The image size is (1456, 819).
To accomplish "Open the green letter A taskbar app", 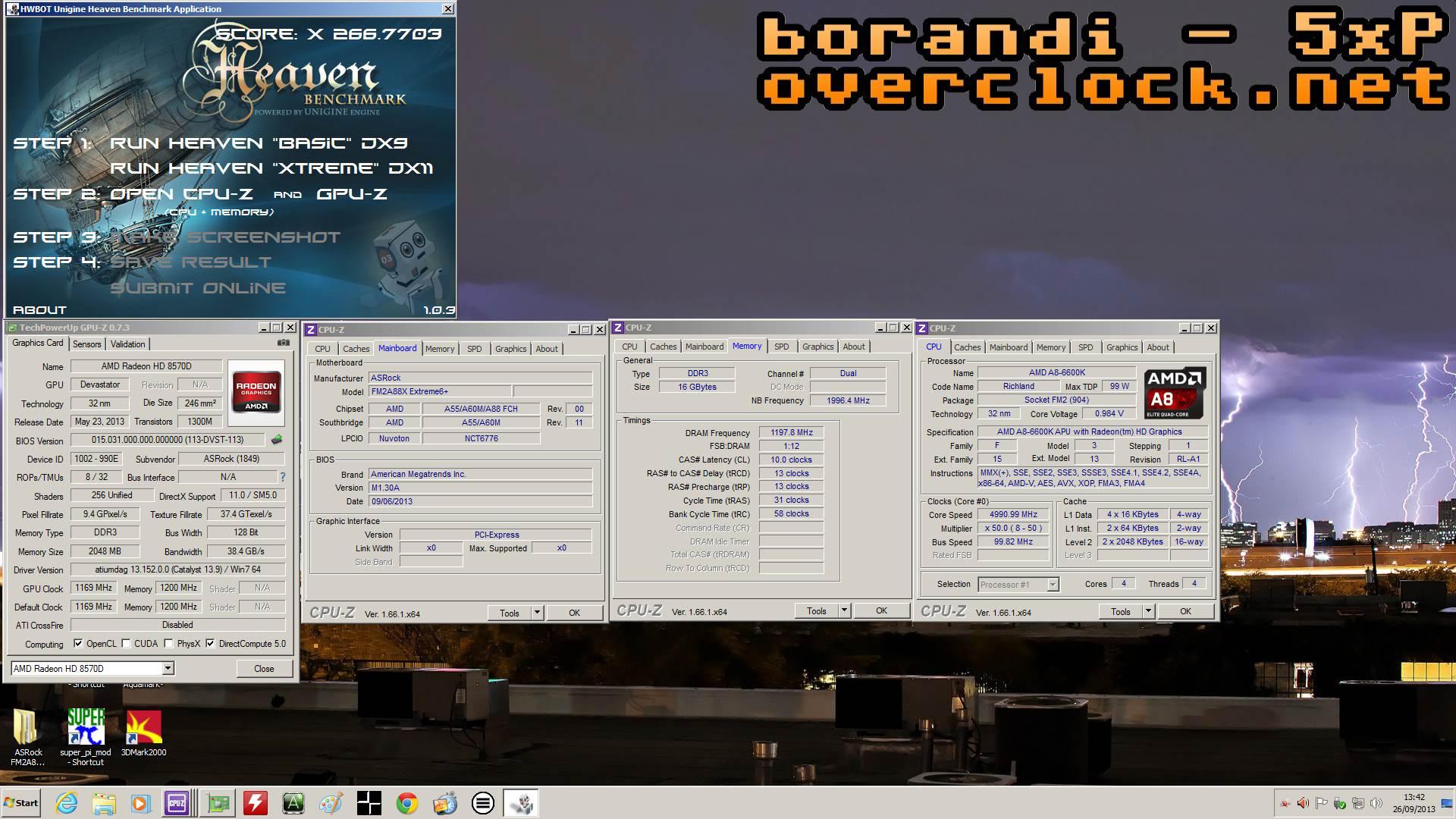I will coord(293,803).
